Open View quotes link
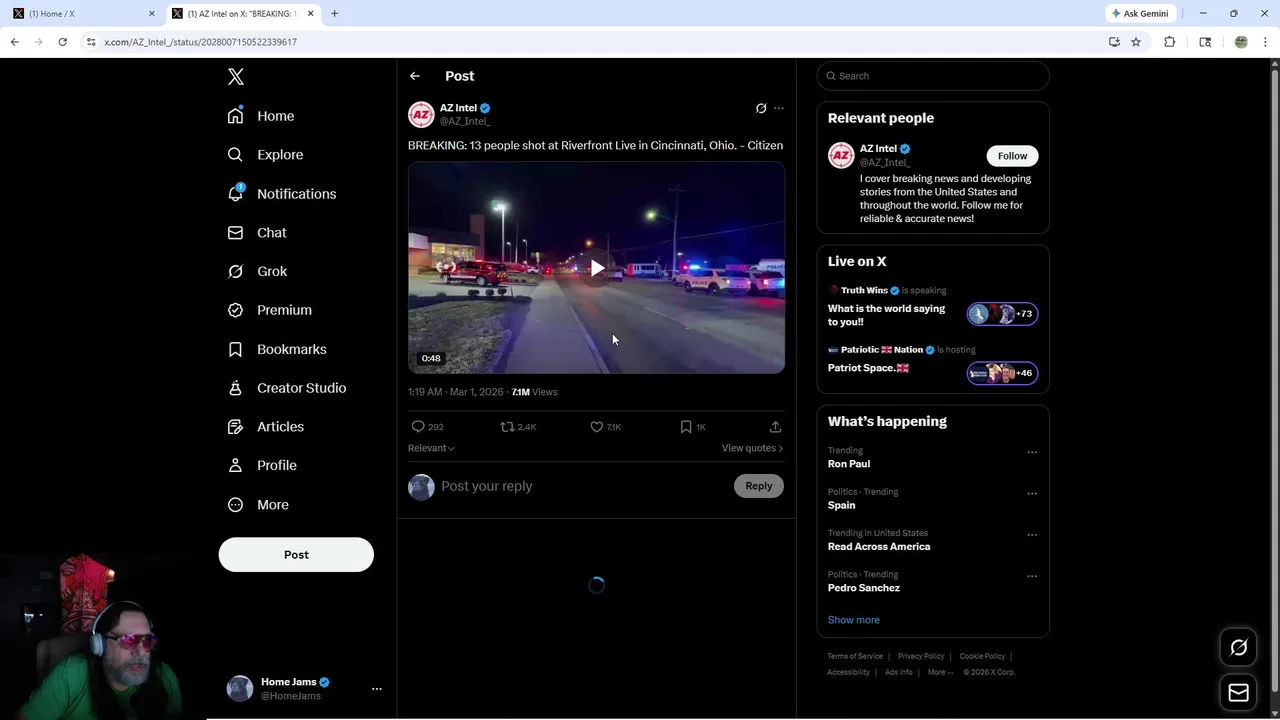Image resolution: width=1280 pixels, height=720 pixels. click(x=752, y=448)
